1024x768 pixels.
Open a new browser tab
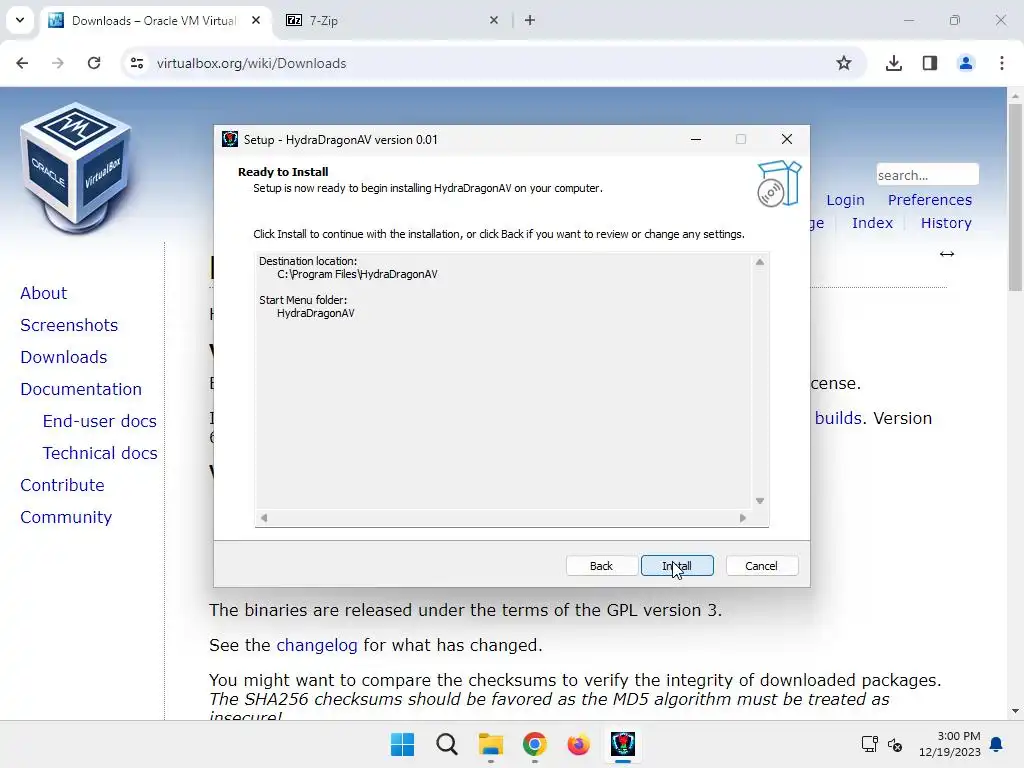coord(530,20)
